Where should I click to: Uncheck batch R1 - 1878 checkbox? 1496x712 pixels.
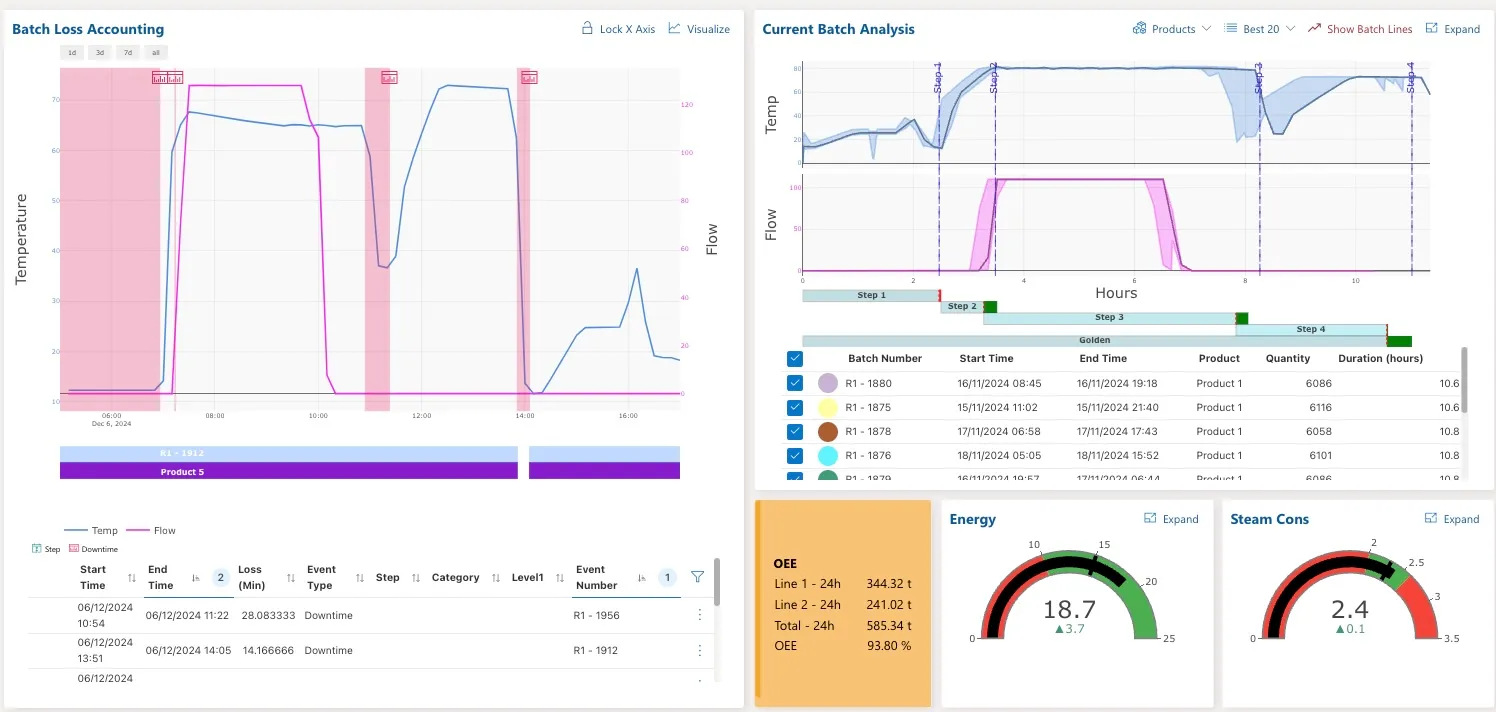tap(795, 431)
